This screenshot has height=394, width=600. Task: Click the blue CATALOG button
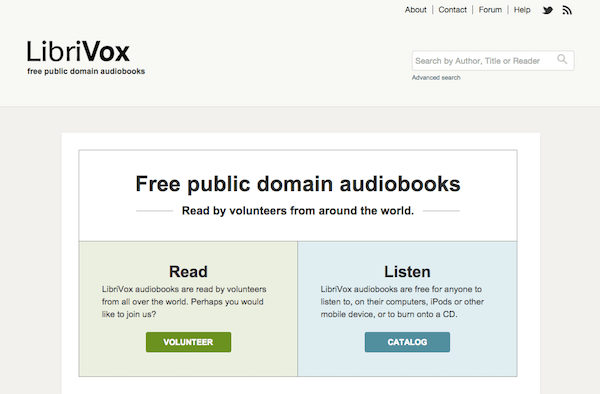click(407, 342)
